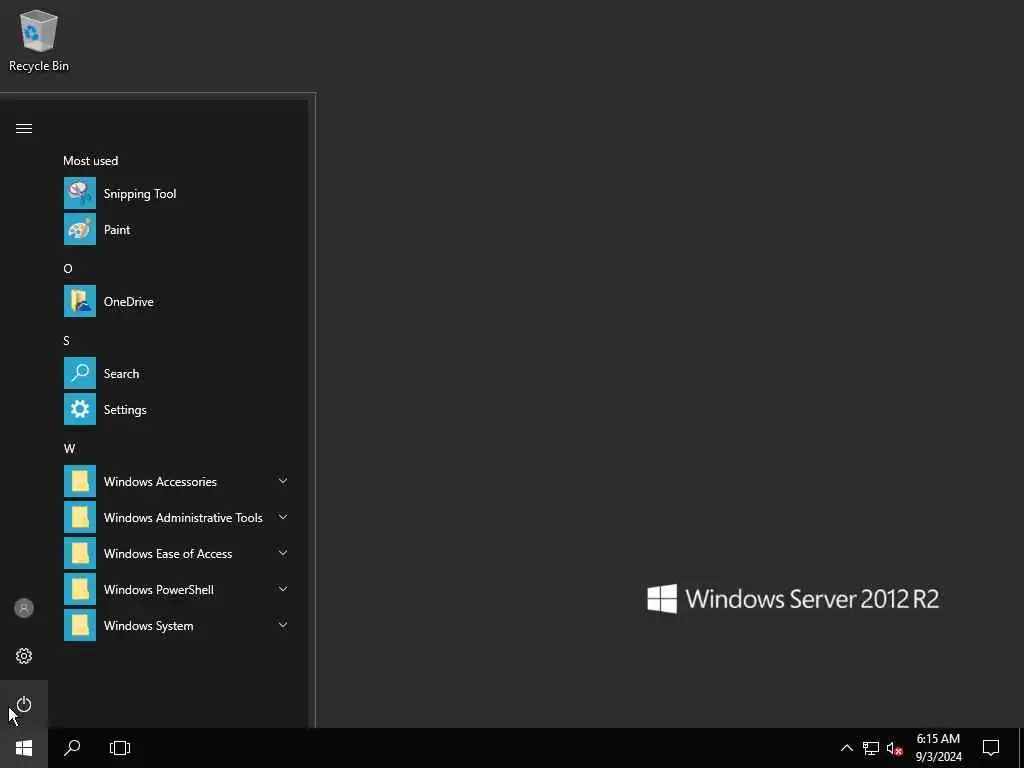Click the Windows System folder icon
The image size is (1024, 768).
[x=80, y=624]
